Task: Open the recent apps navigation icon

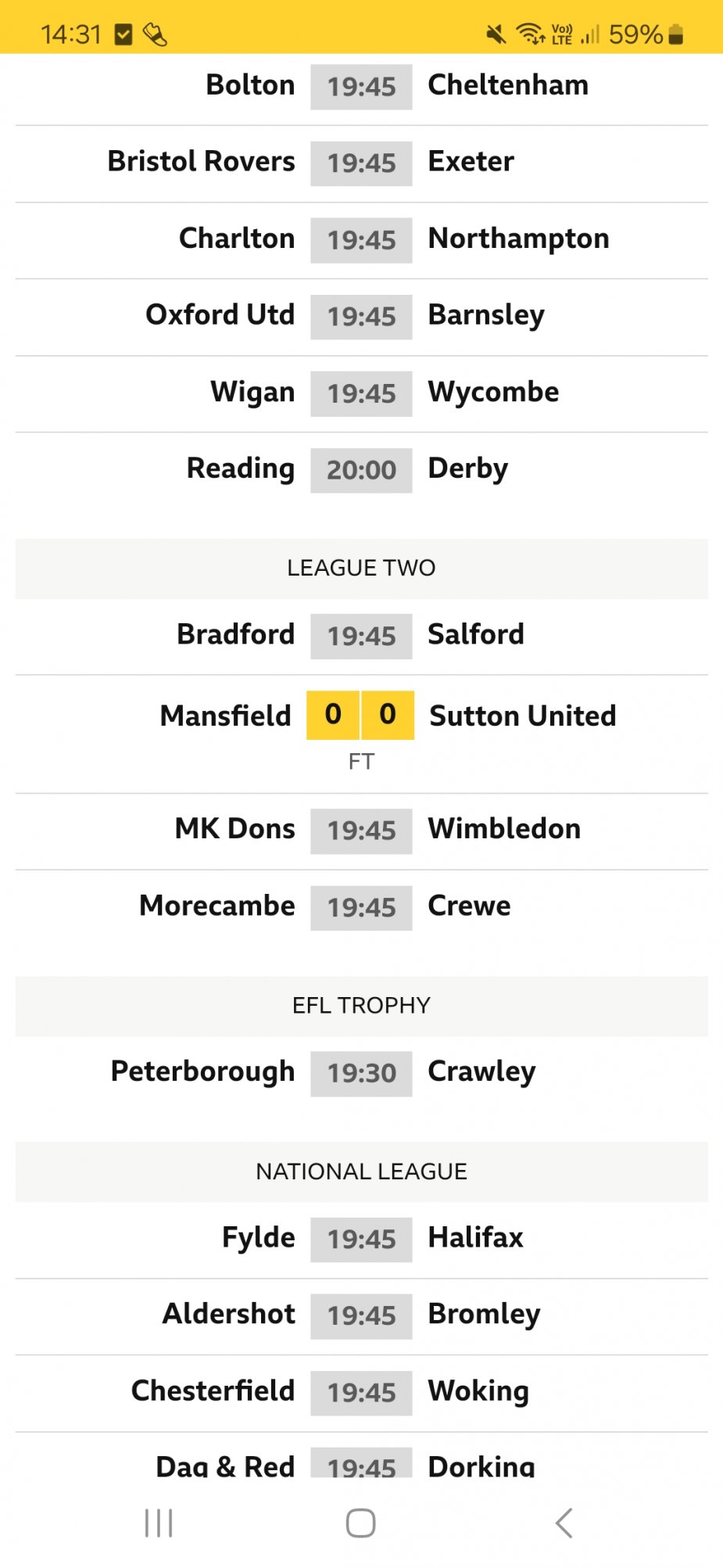Action: [159, 1523]
